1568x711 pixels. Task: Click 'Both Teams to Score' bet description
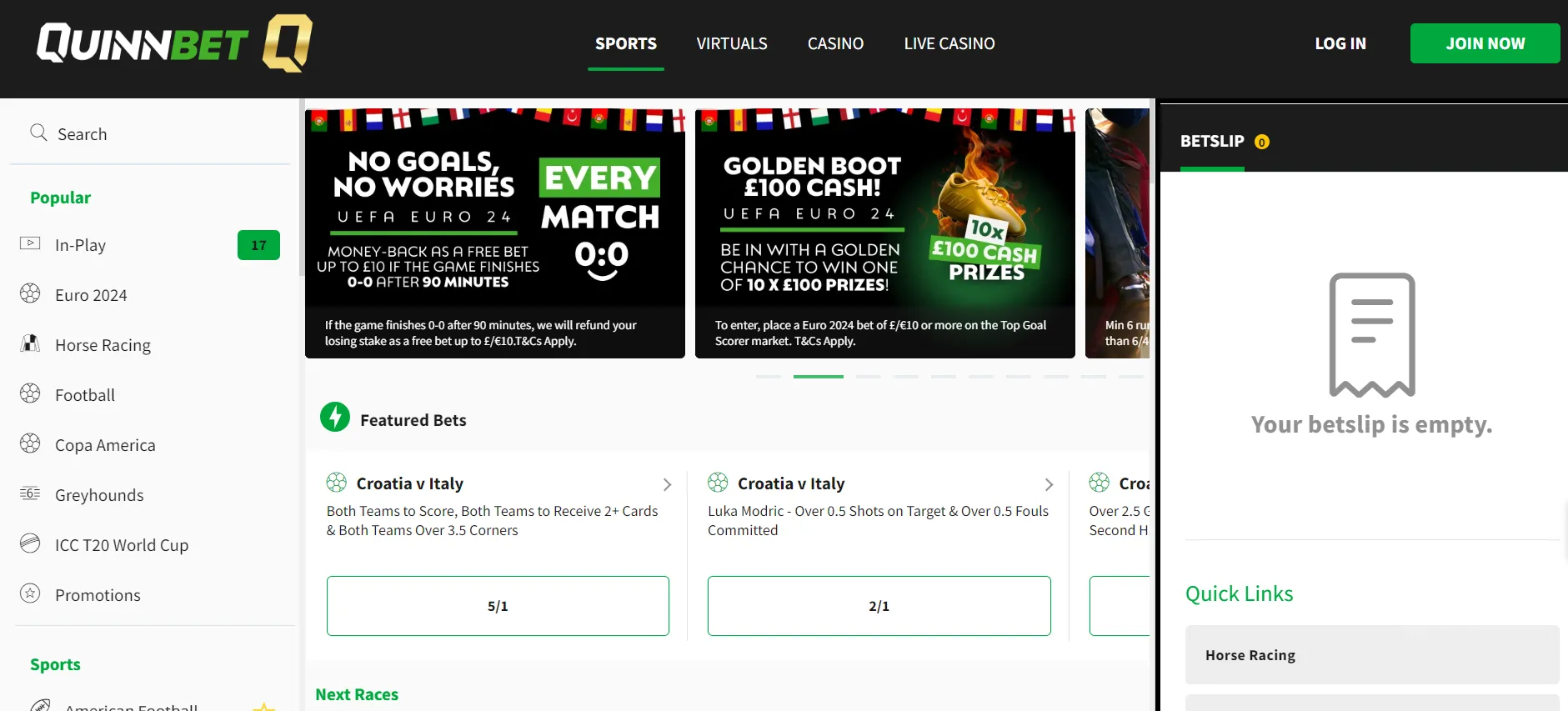point(493,520)
